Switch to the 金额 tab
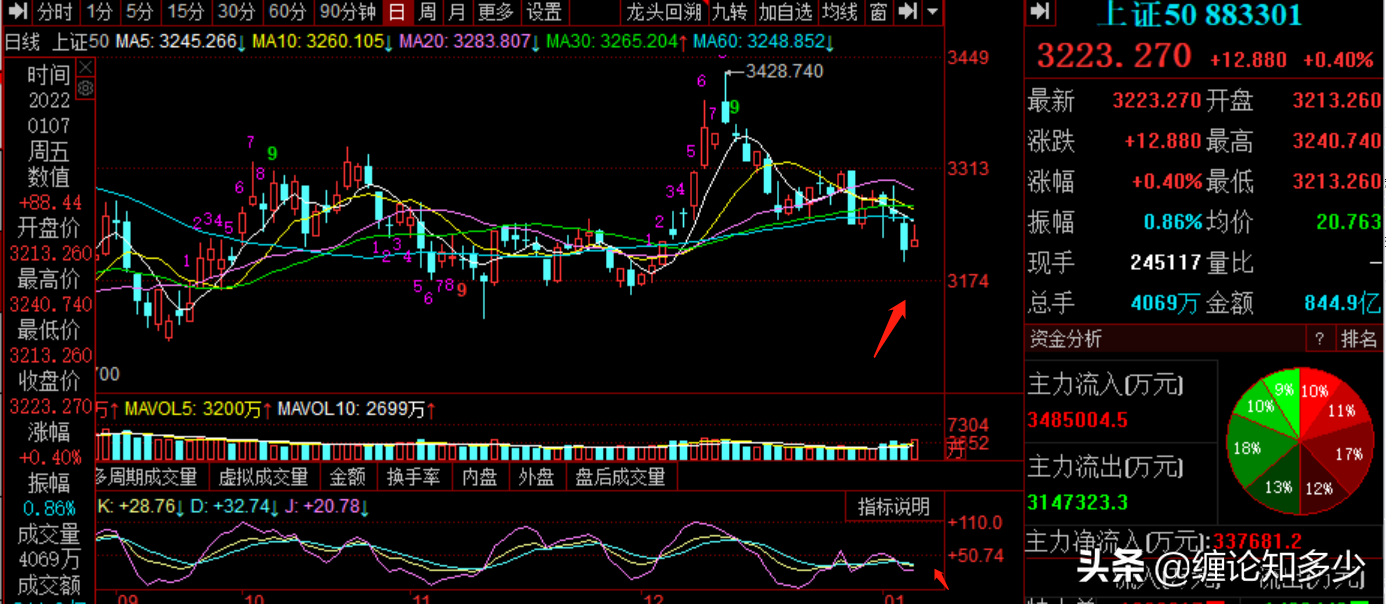The width and height of the screenshot is (1386, 604). point(348,476)
